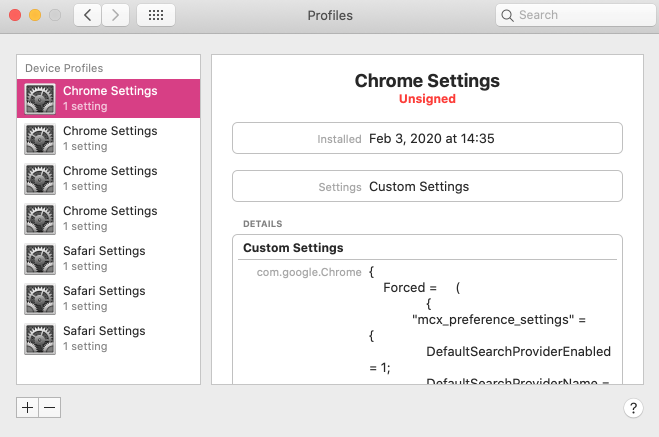Click the gear icon of the last Safari Settings profile
The image size is (659, 437).
[40, 339]
